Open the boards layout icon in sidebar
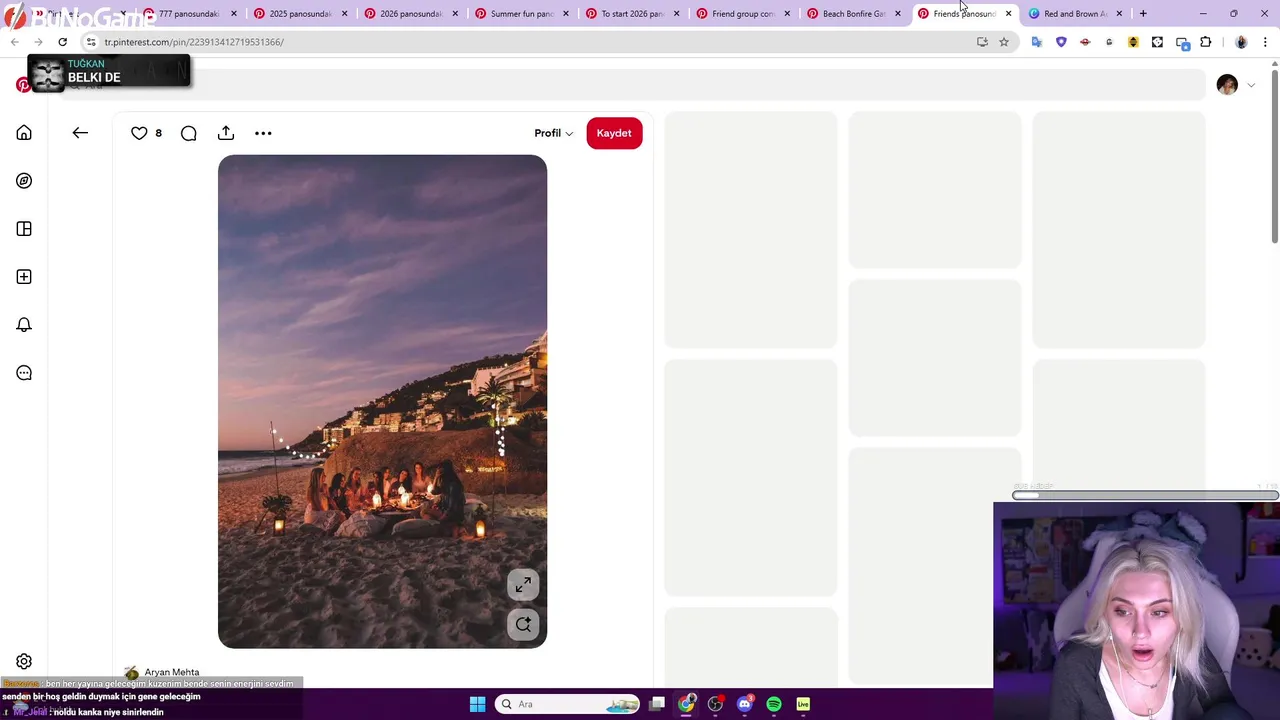Image resolution: width=1280 pixels, height=720 pixels. (24, 229)
